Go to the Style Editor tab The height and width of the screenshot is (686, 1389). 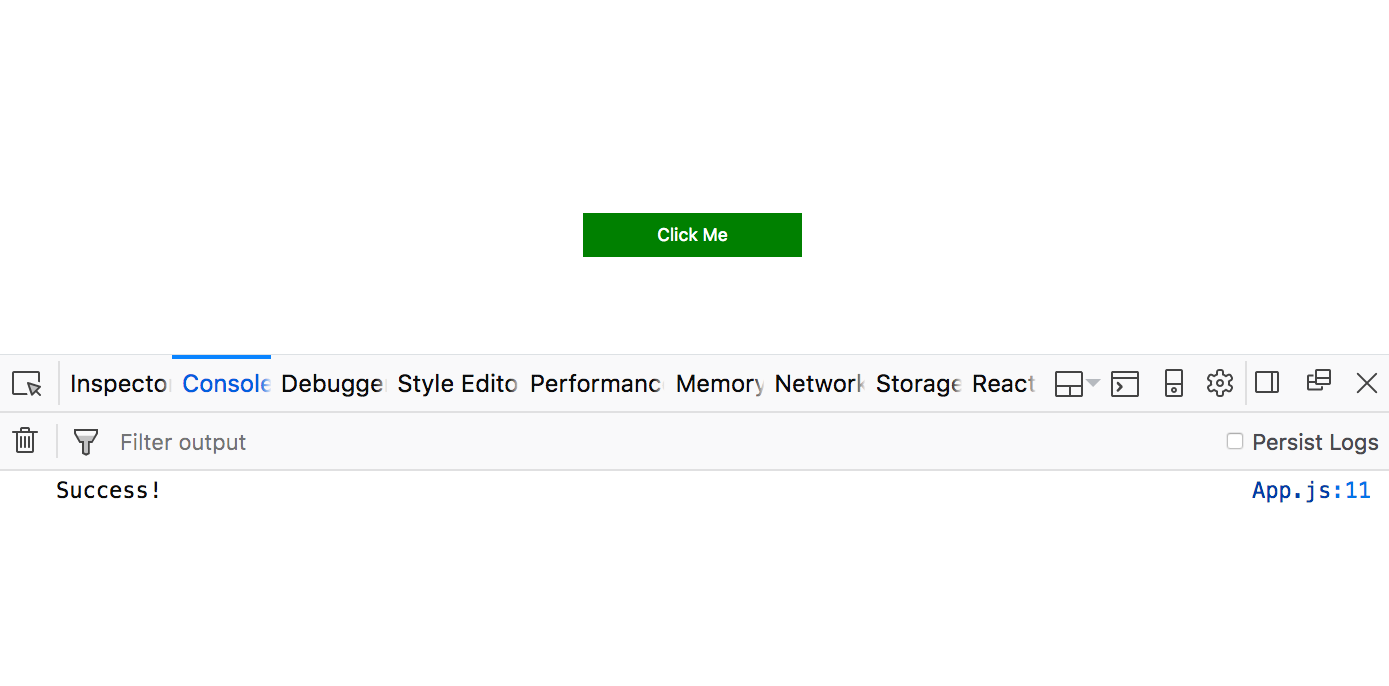pyautogui.click(x=457, y=384)
